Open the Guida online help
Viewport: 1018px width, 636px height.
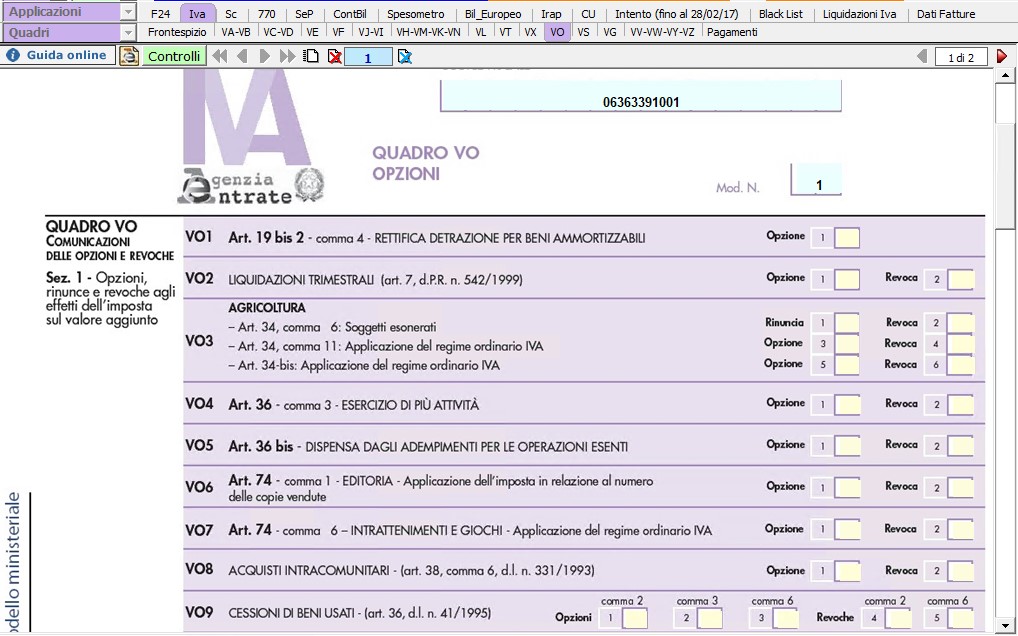[59, 56]
